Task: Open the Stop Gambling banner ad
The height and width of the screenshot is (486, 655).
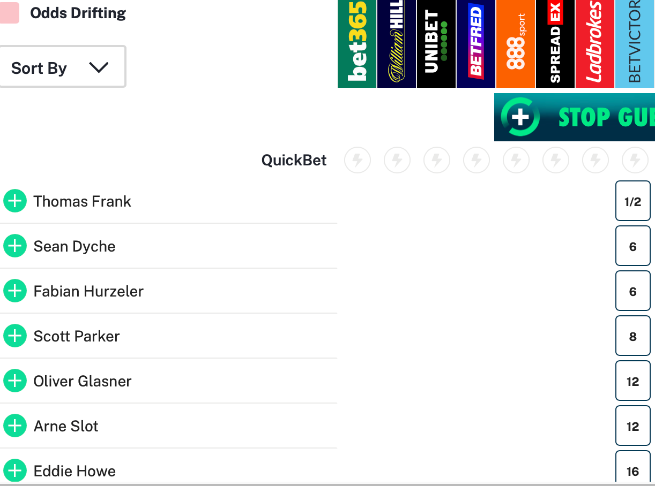Action: (574, 117)
